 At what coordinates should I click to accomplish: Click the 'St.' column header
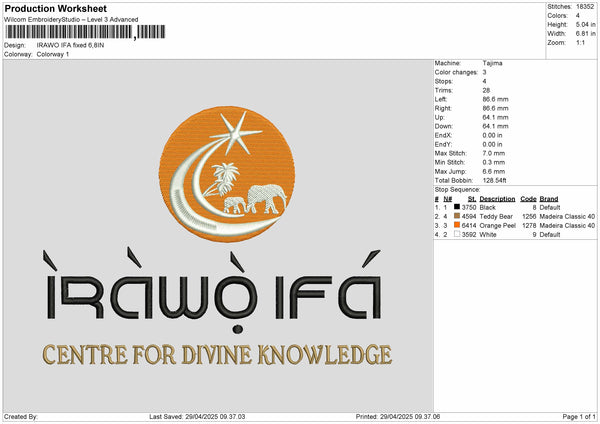tap(472, 199)
